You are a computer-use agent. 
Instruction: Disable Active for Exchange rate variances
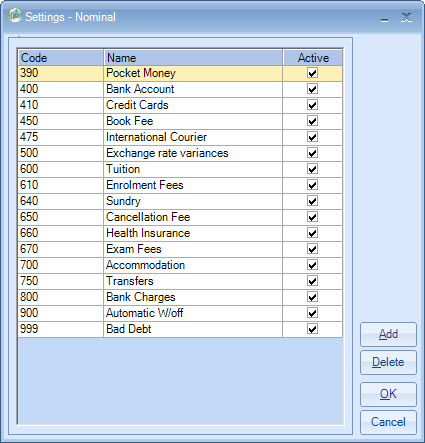[312, 153]
